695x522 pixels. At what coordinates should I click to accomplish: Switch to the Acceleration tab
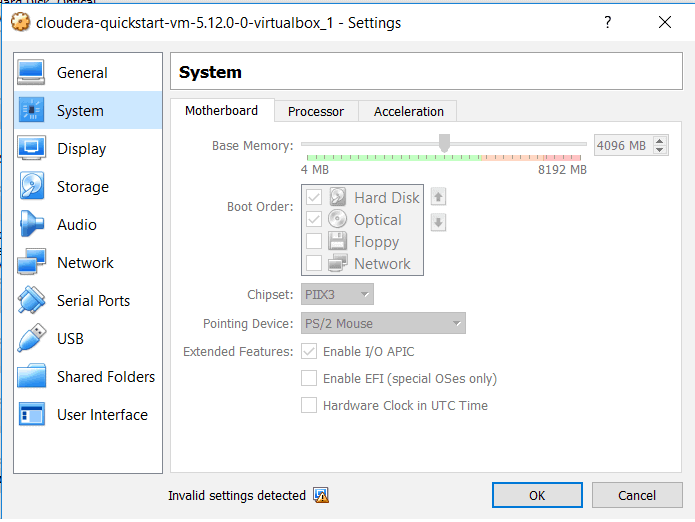pyautogui.click(x=408, y=111)
